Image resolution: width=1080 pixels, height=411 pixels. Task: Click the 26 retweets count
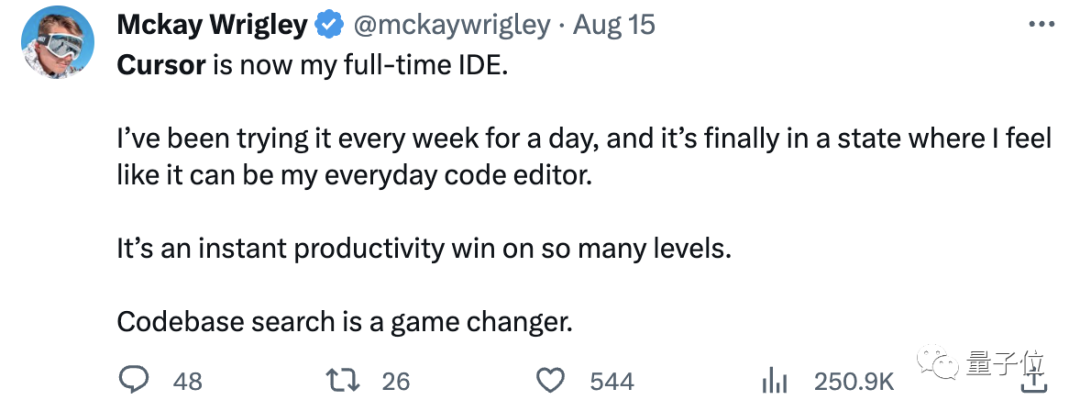pyautogui.click(x=396, y=381)
